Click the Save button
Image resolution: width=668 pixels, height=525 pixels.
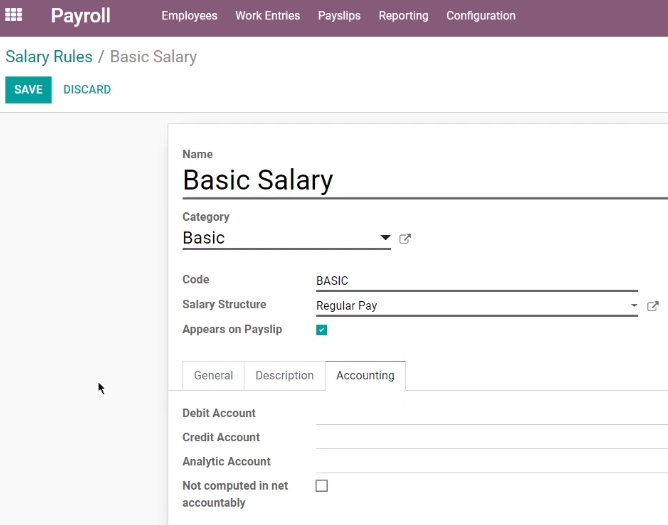29,90
